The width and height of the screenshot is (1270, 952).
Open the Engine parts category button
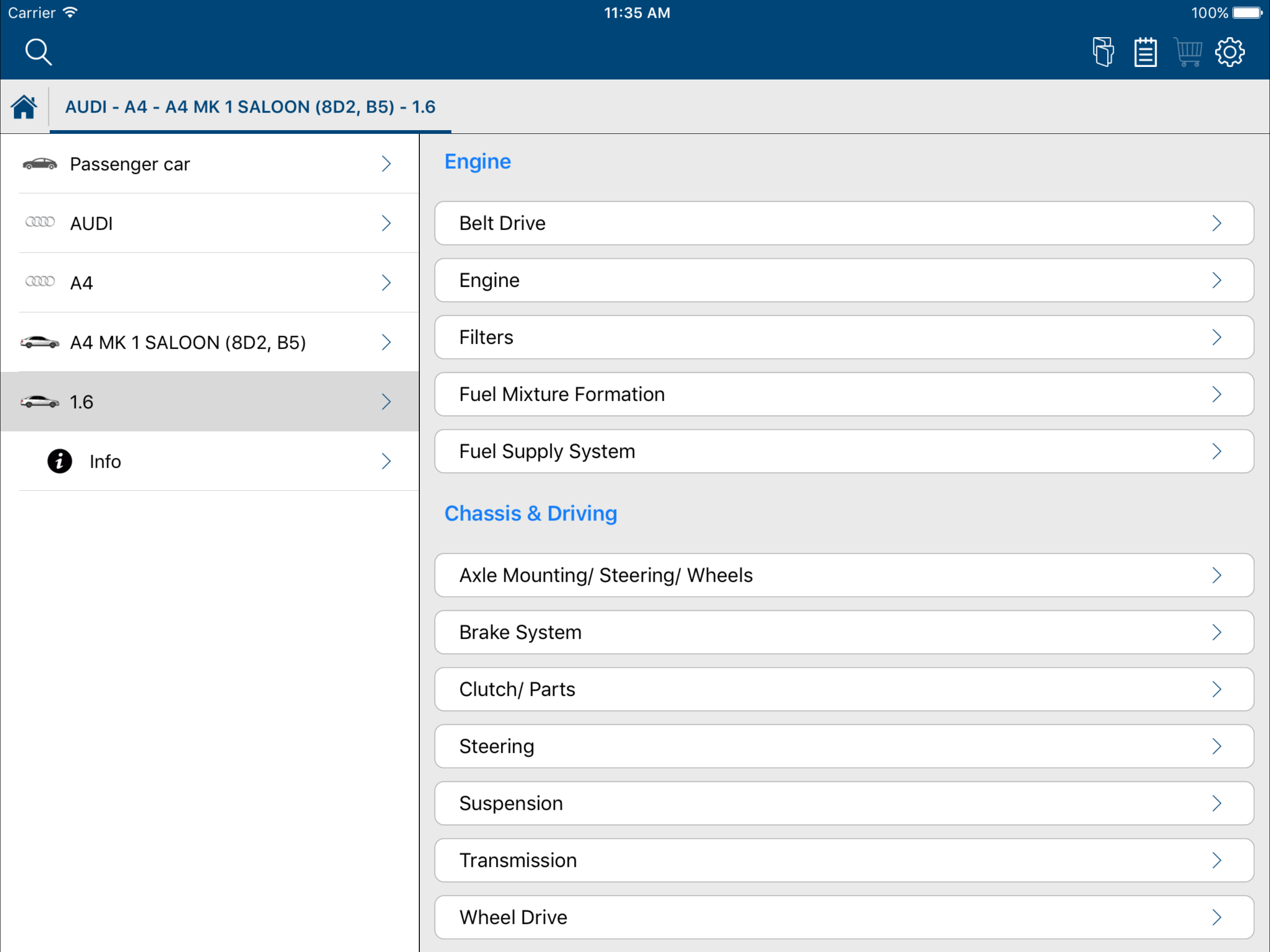(844, 280)
